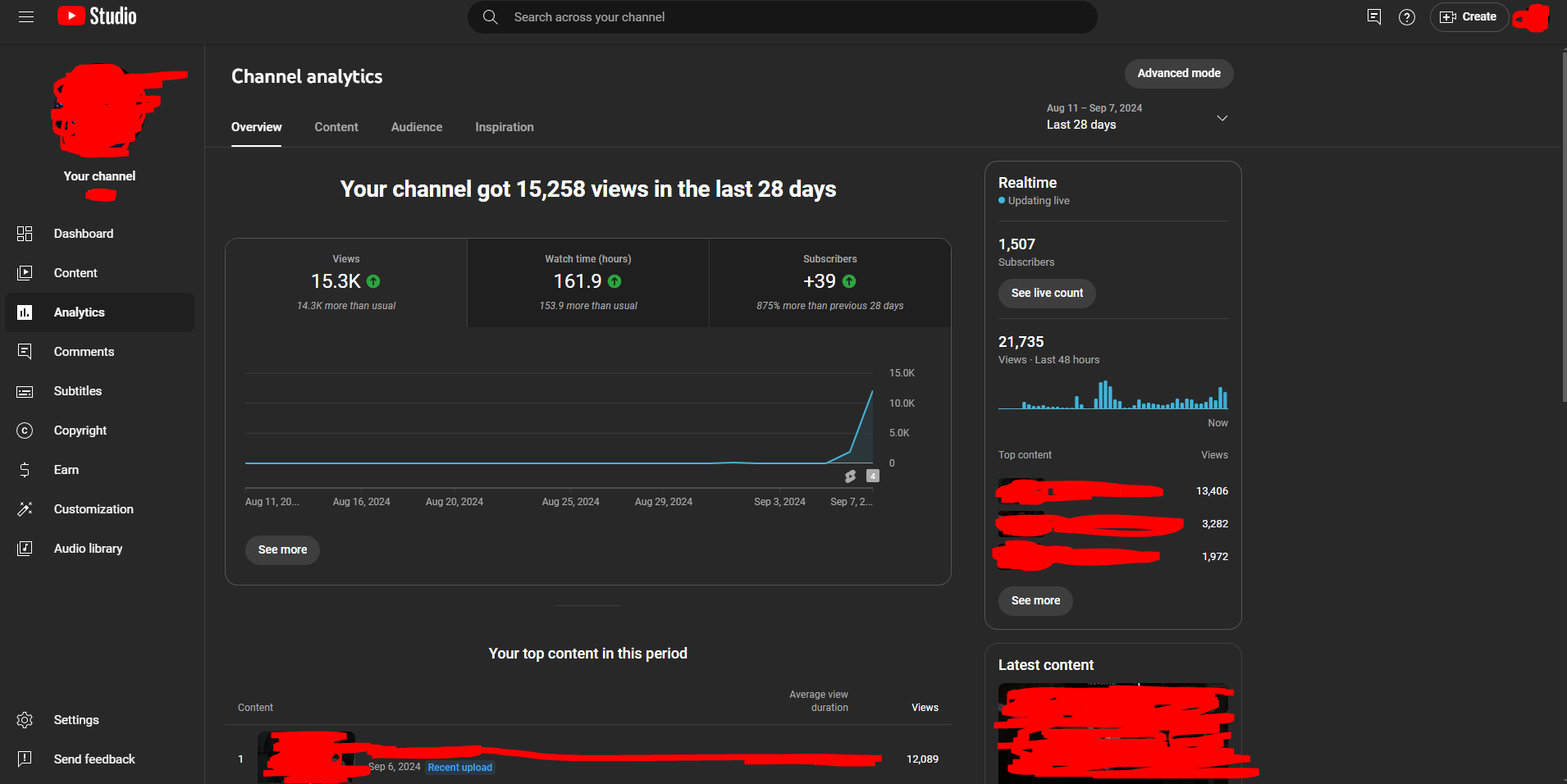Select Analytics in the sidebar
Viewport: 1567px width, 784px height.
99,312
